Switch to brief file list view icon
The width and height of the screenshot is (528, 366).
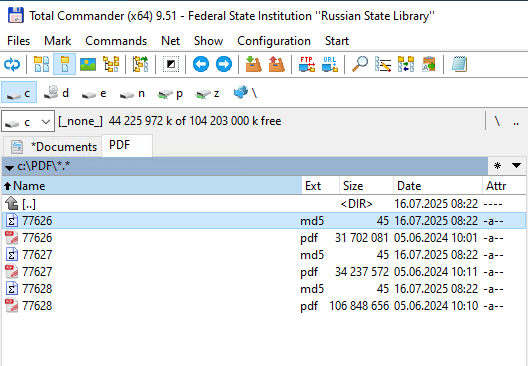42,64
